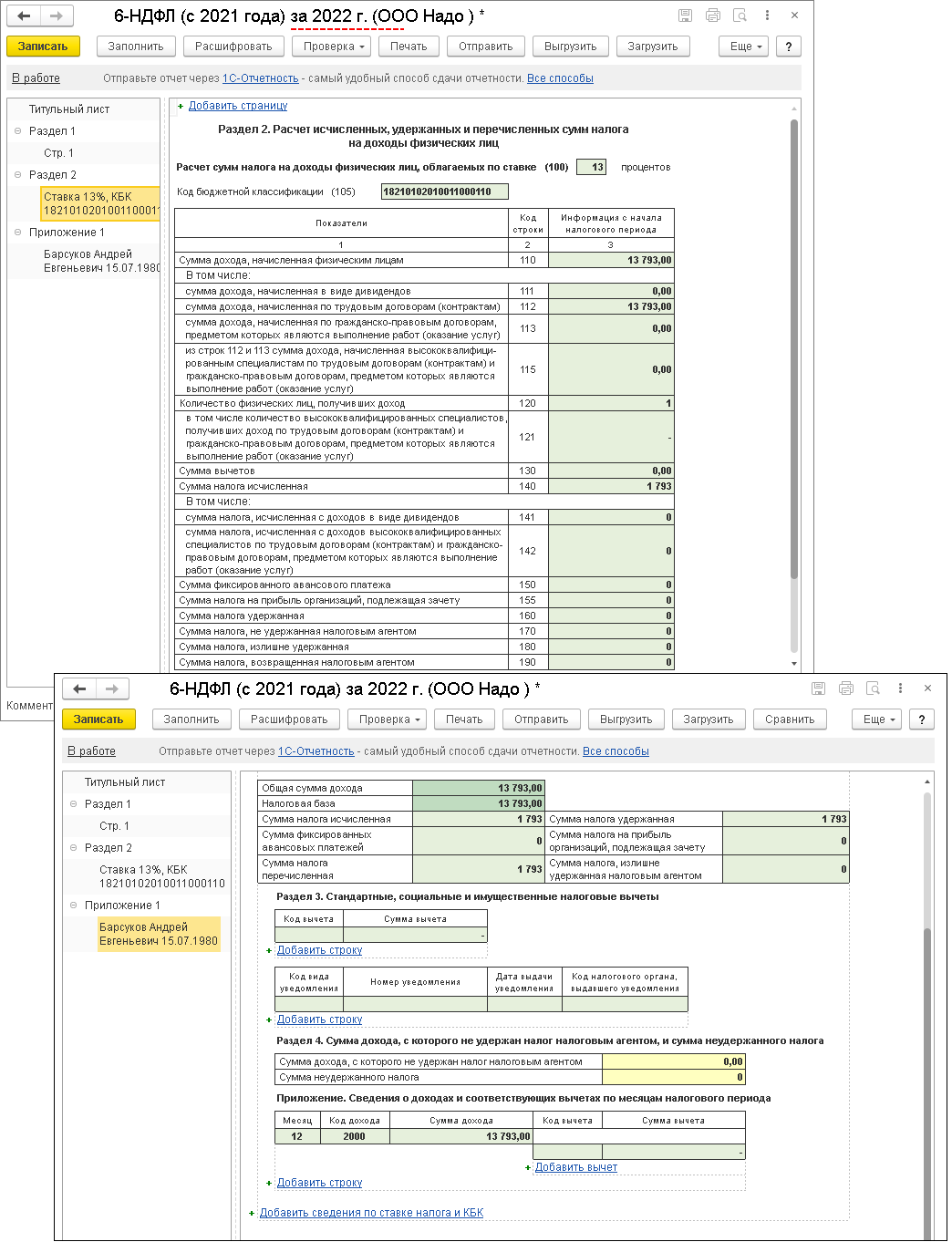The image size is (952, 1242).
Task: Open three-dot menu in lower window
Action: pos(900,688)
